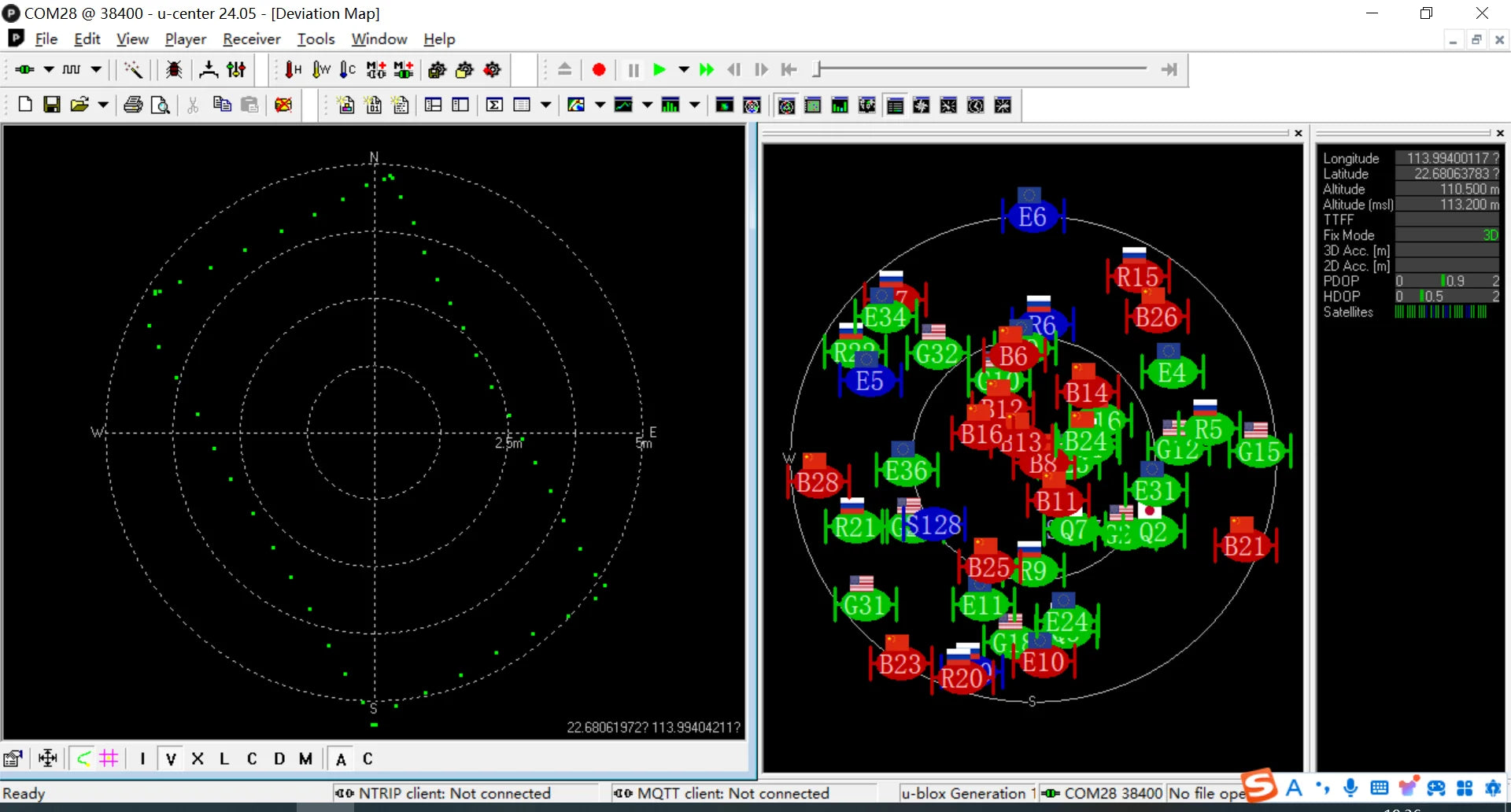Click the autobauding magic wand icon
Screen dimensions: 1511x812
[134, 70]
